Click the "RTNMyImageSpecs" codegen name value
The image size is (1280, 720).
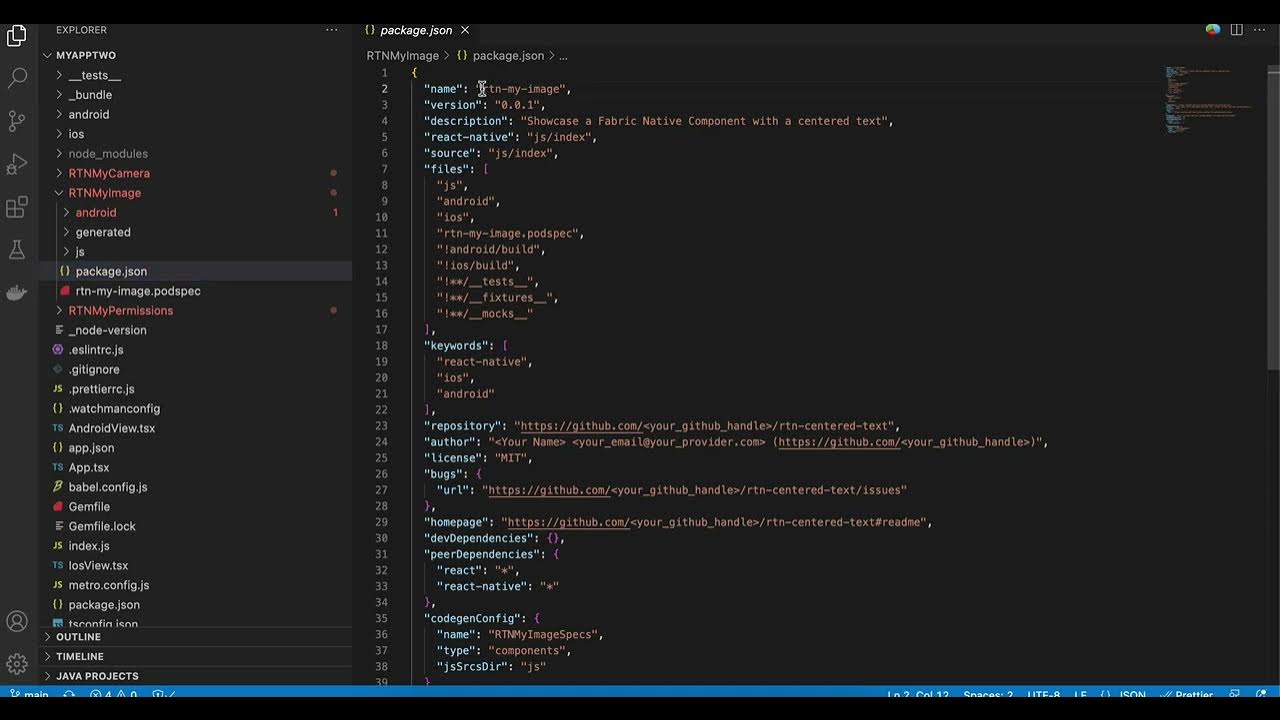(542, 634)
